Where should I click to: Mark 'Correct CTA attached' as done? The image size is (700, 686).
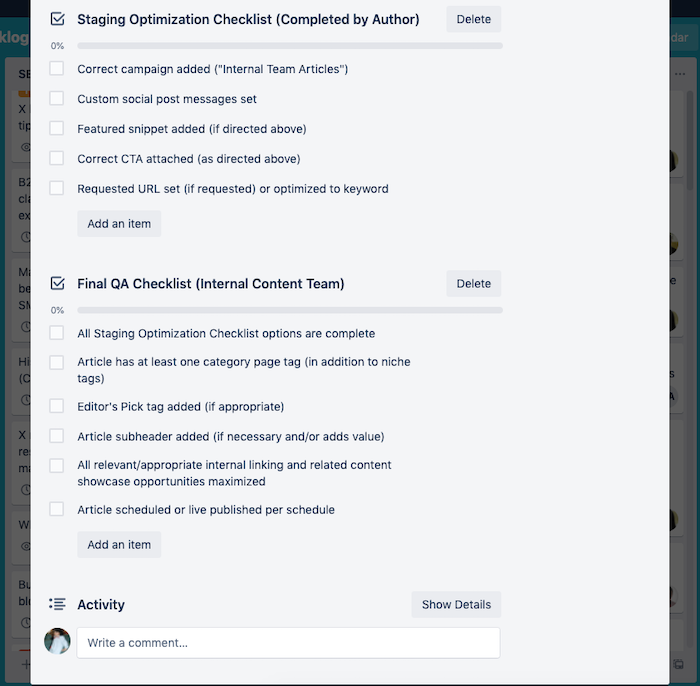pos(57,158)
